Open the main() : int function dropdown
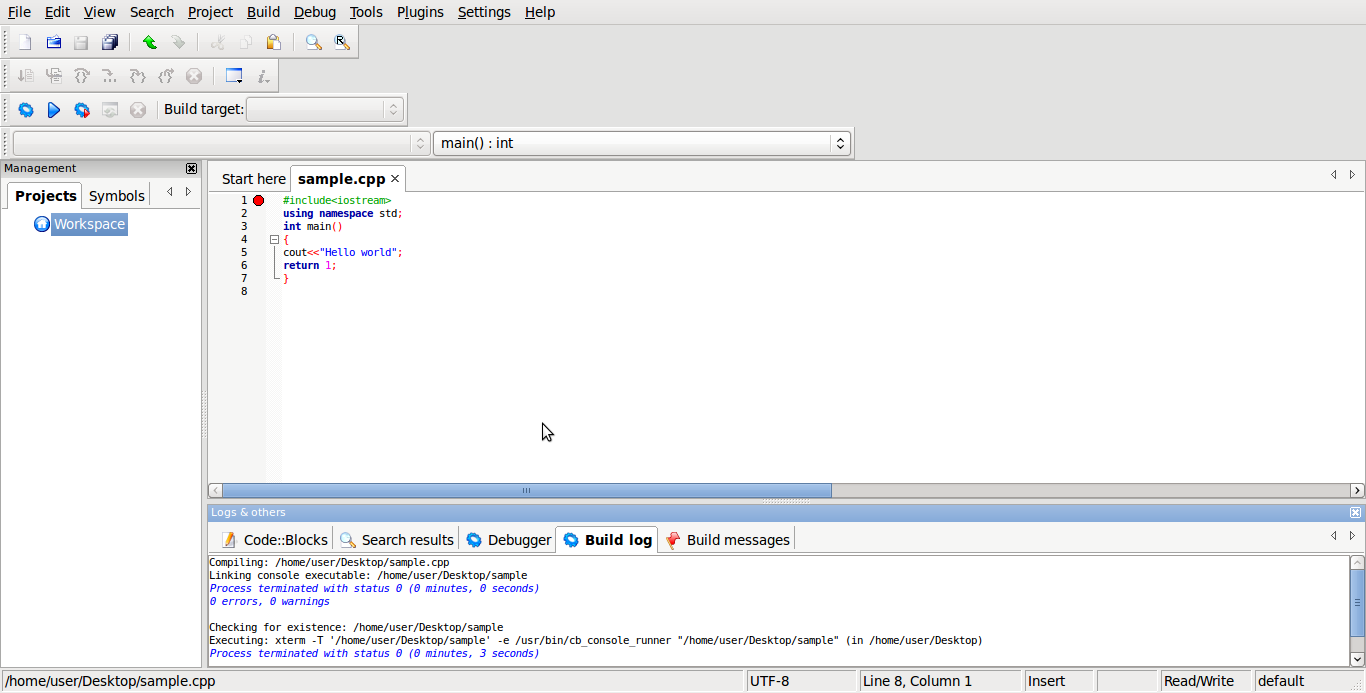 (x=642, y=143)
